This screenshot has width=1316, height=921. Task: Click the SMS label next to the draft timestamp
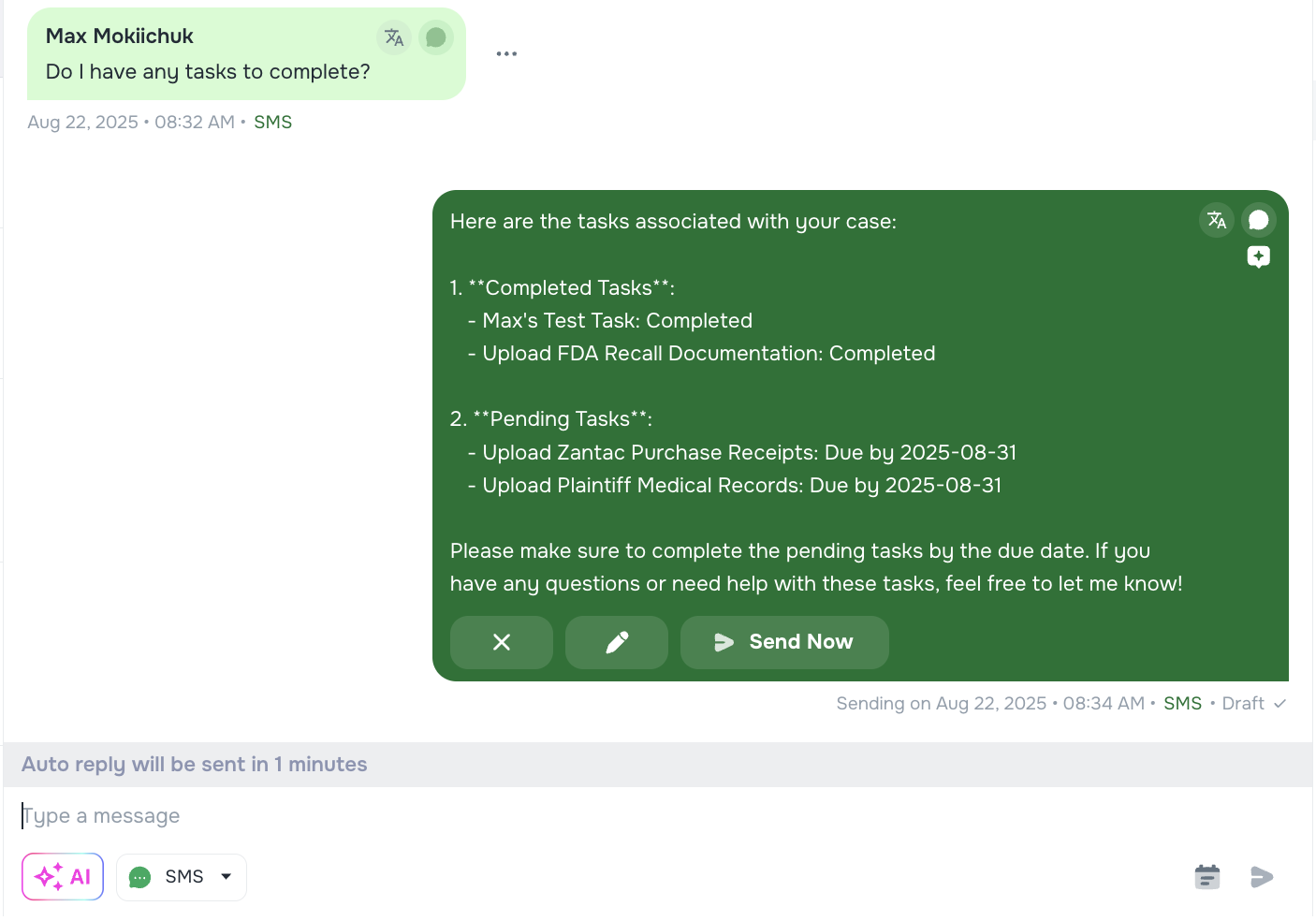point(1182,703)
